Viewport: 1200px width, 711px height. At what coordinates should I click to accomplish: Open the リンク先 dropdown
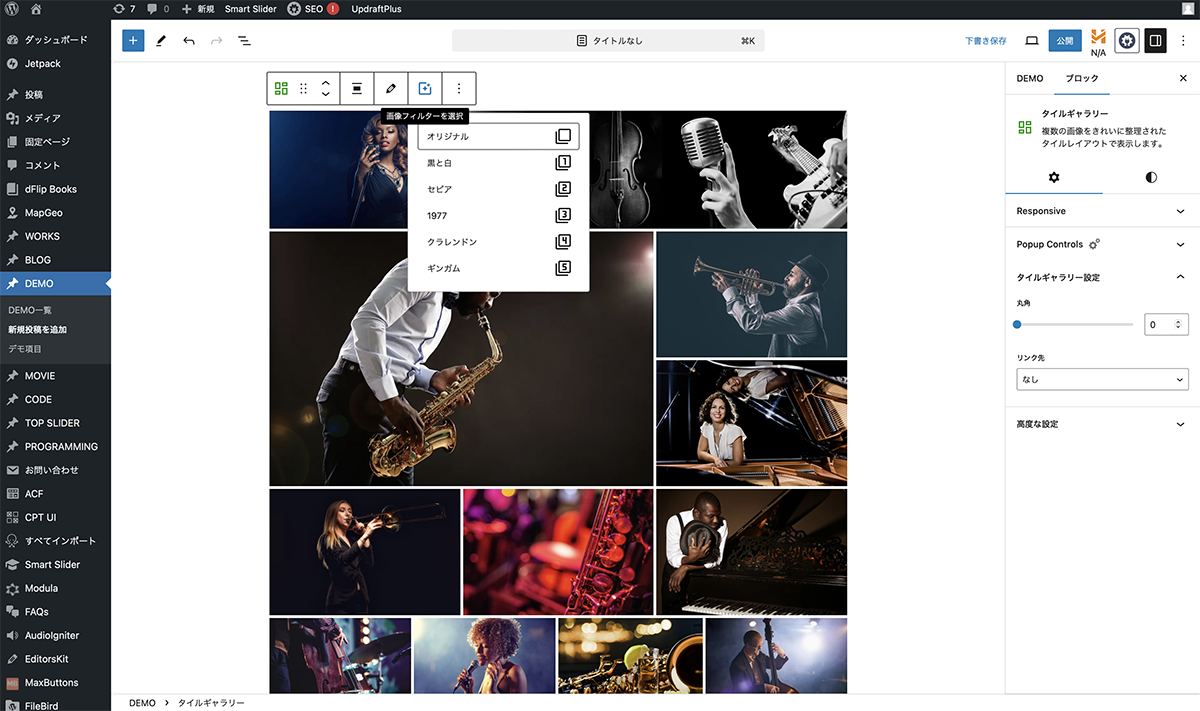[1101, 380]
